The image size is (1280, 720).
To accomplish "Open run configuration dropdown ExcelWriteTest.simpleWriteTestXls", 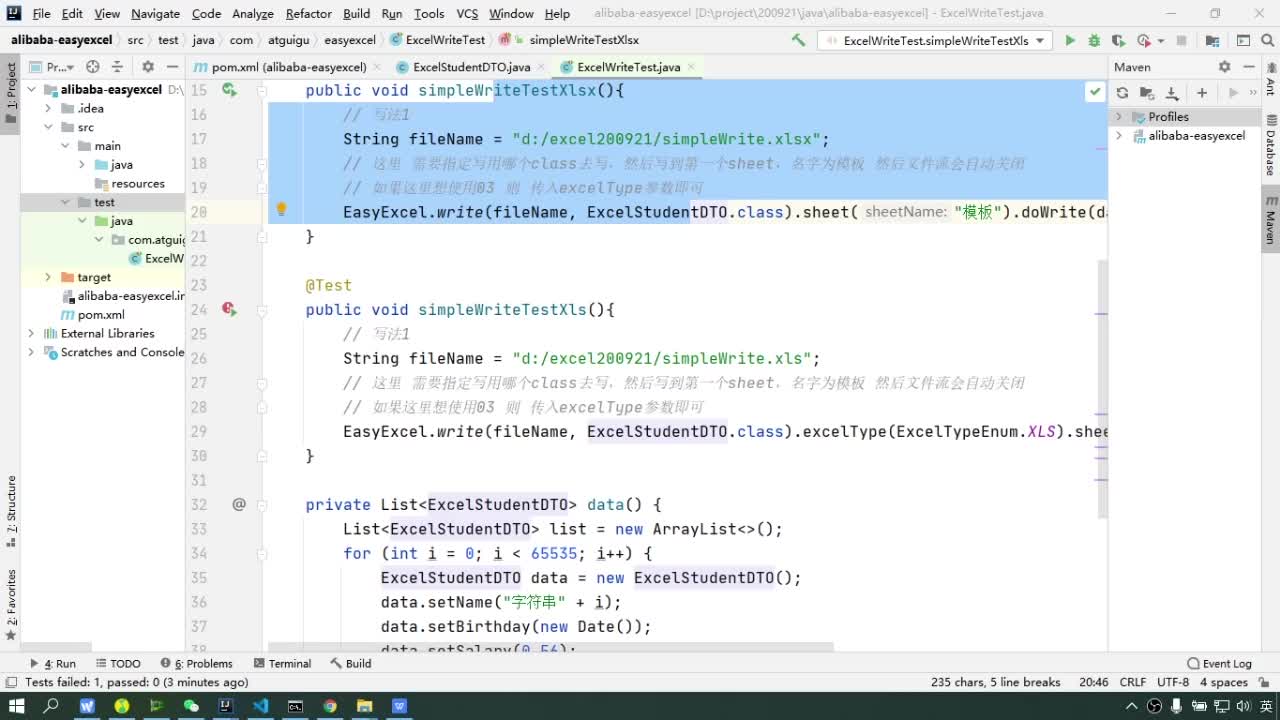I will click(934, 40).
